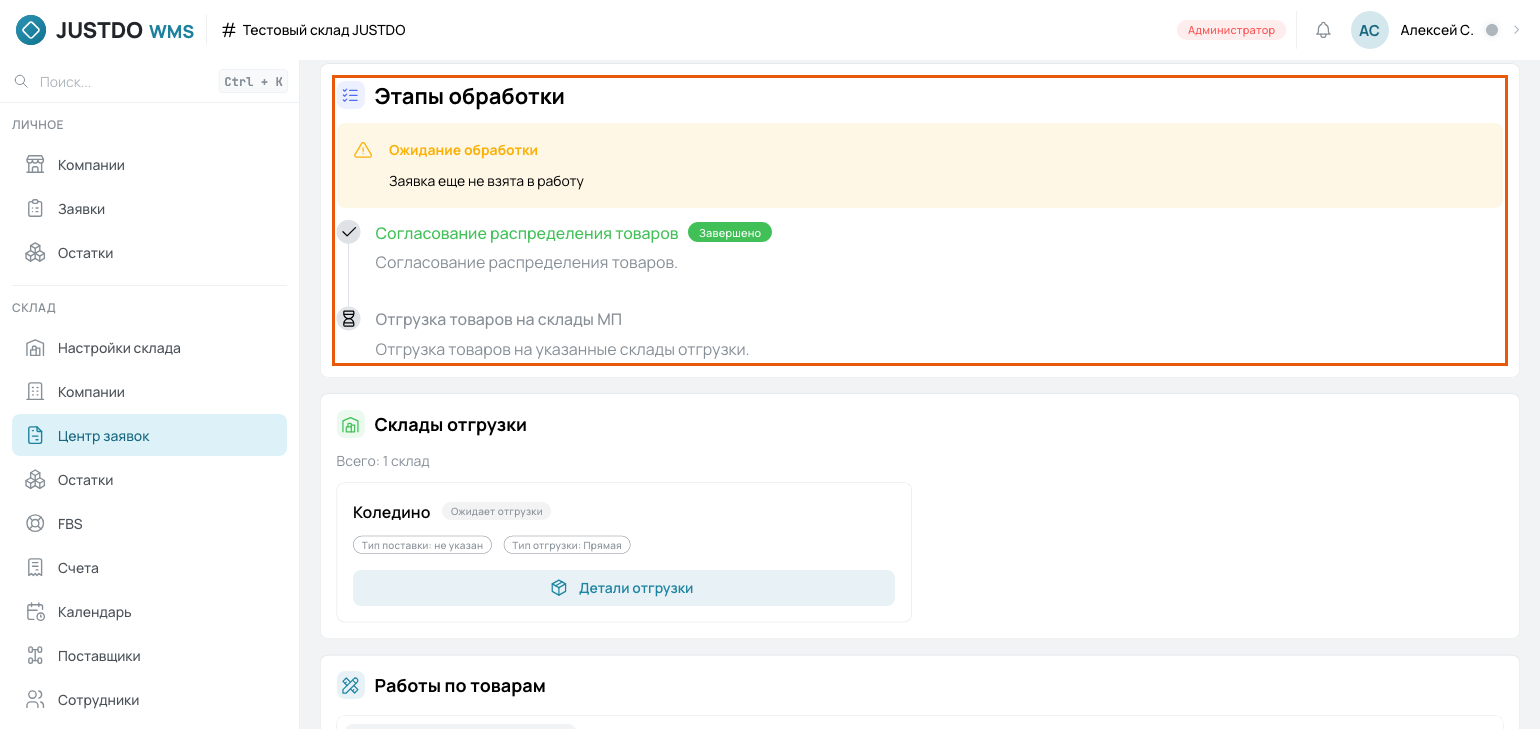Viewport: 1540px width, 729px height.
Task: Click the Поставщики sidebar icon
Action: pyautogui.click(x=35, y=656)
